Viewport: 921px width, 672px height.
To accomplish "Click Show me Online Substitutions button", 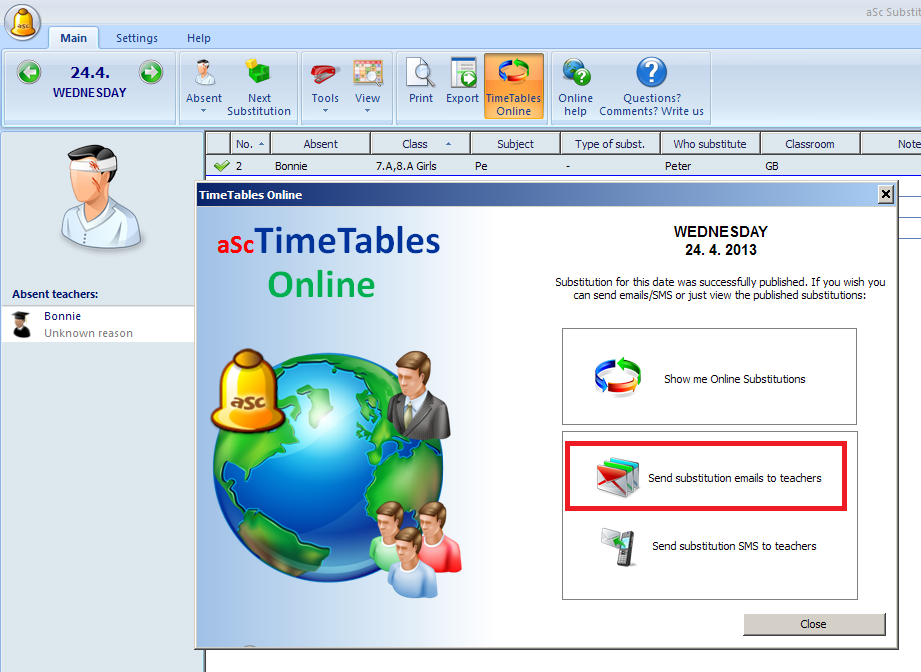I will click(x=709, y=378).
